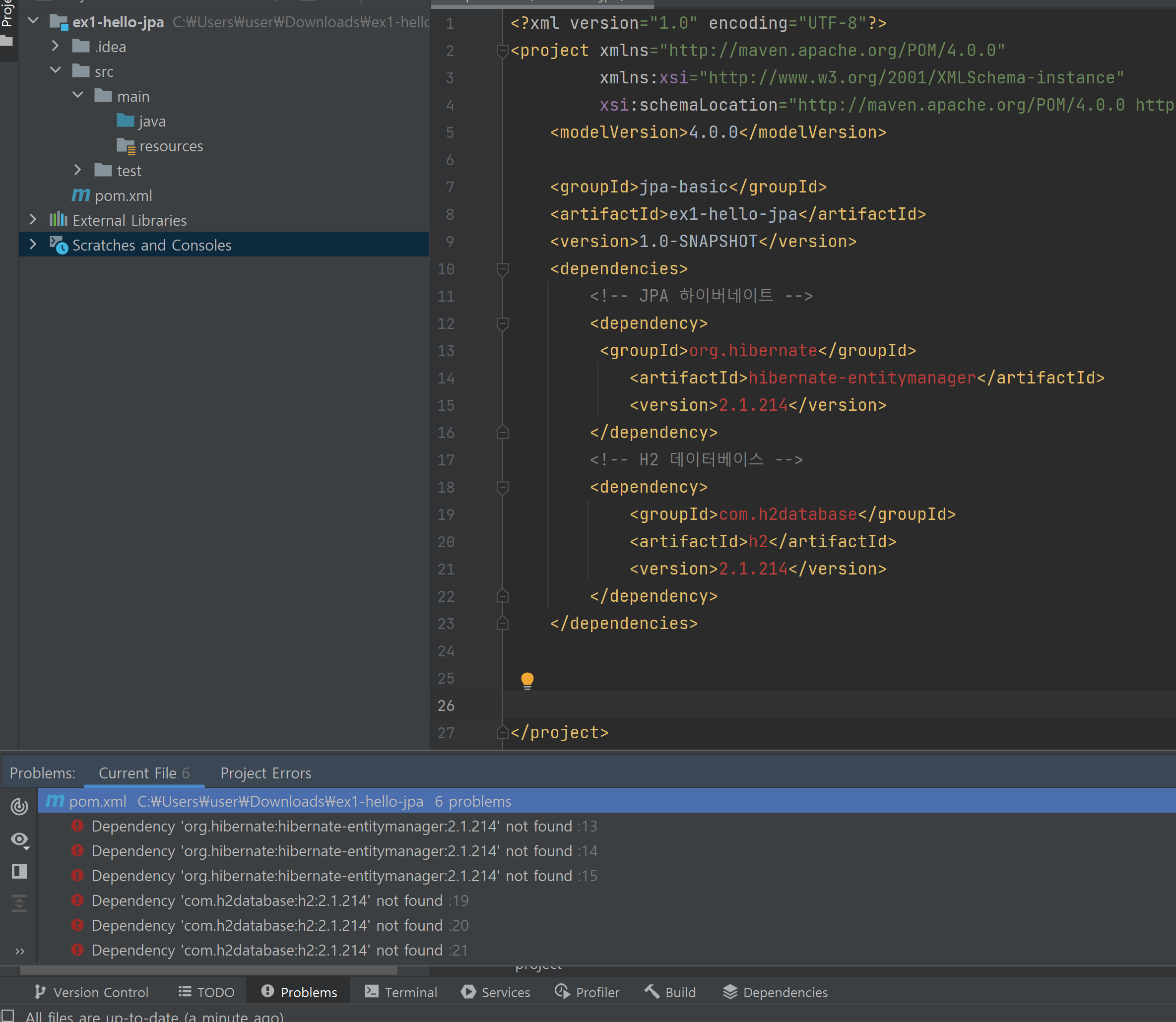Select pom.xml 6 problems row
1176x1022 pixels.
click(x=606, y=801)
